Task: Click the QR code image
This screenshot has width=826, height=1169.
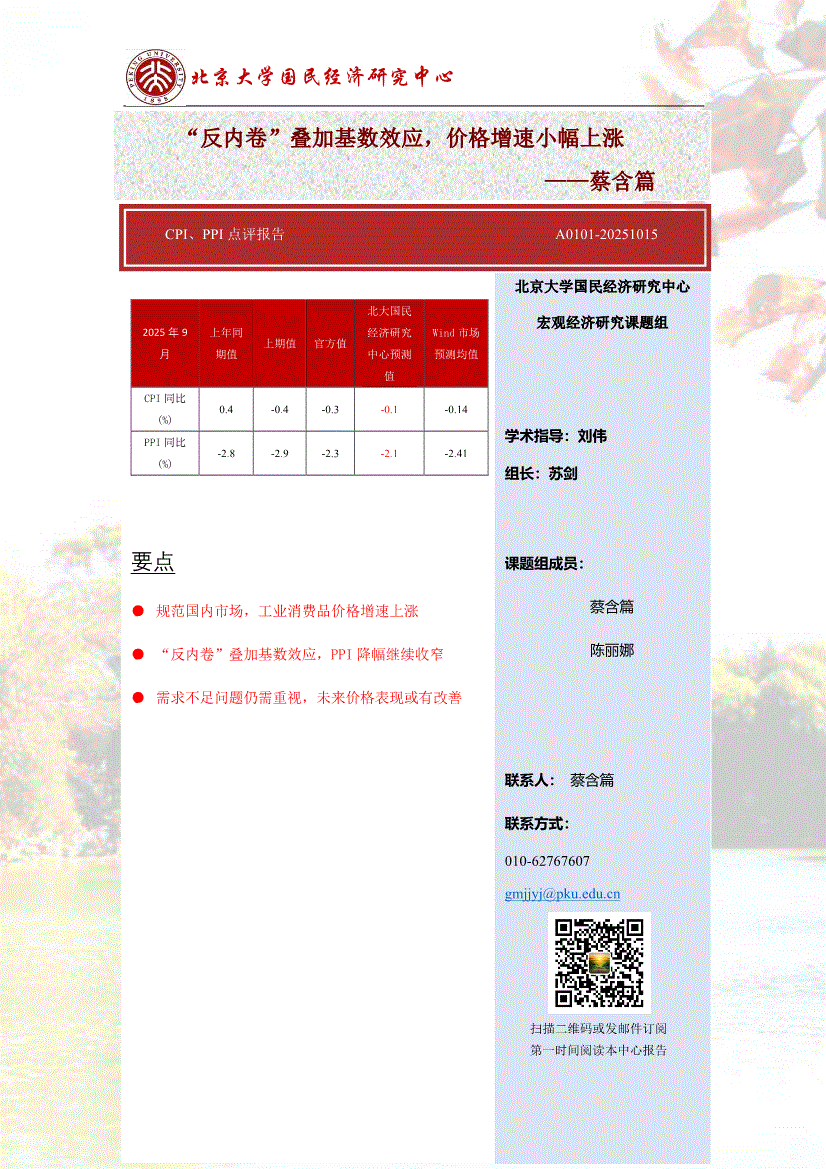Action: 599,962
